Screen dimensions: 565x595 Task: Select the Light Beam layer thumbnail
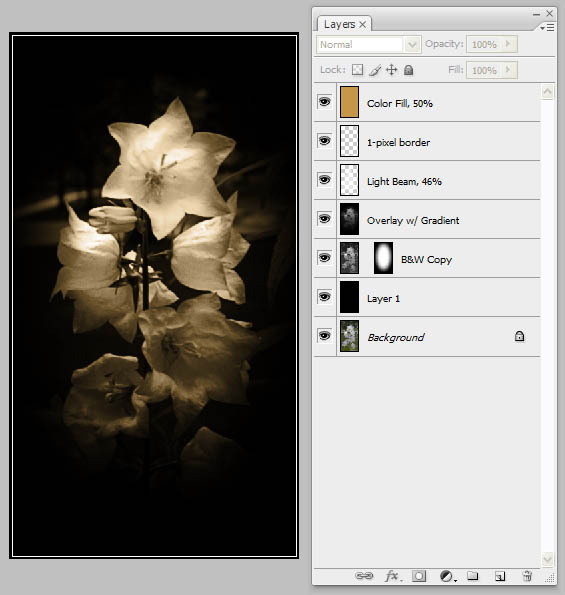349,180
